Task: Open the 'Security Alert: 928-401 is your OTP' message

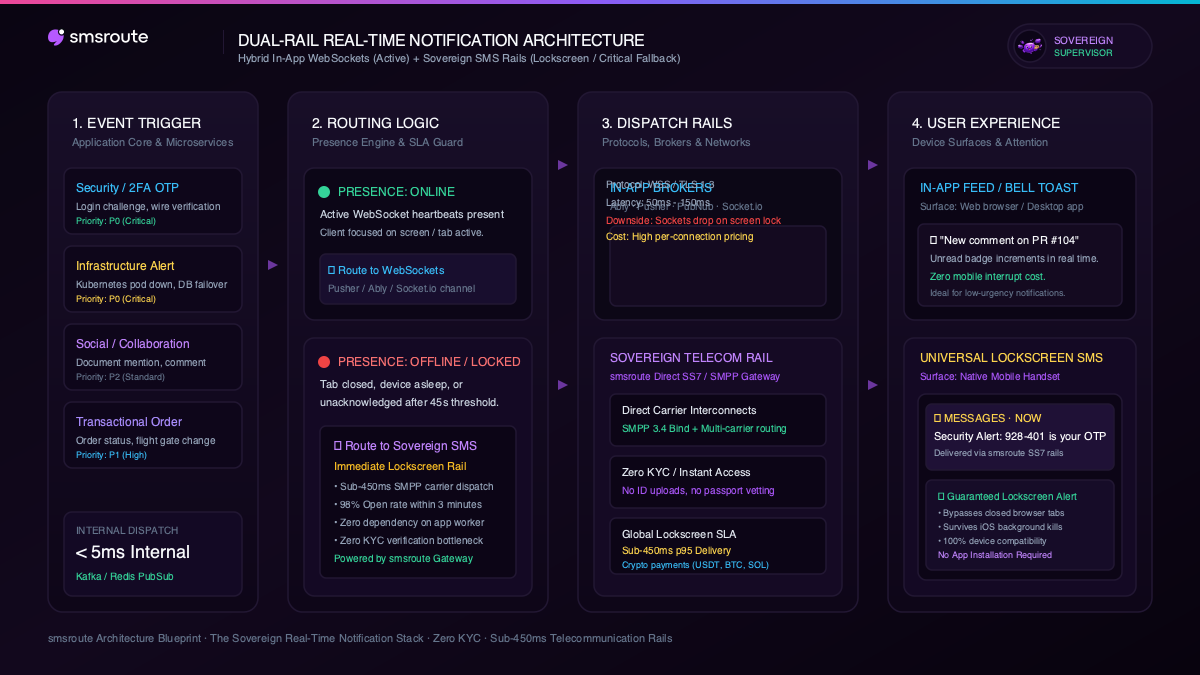Action: click(1020, 436)
